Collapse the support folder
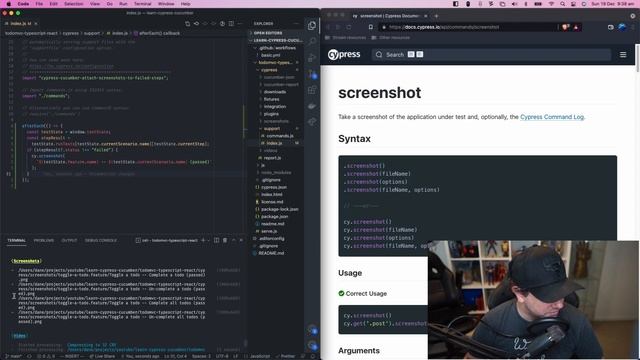 (x=271, y=129)
